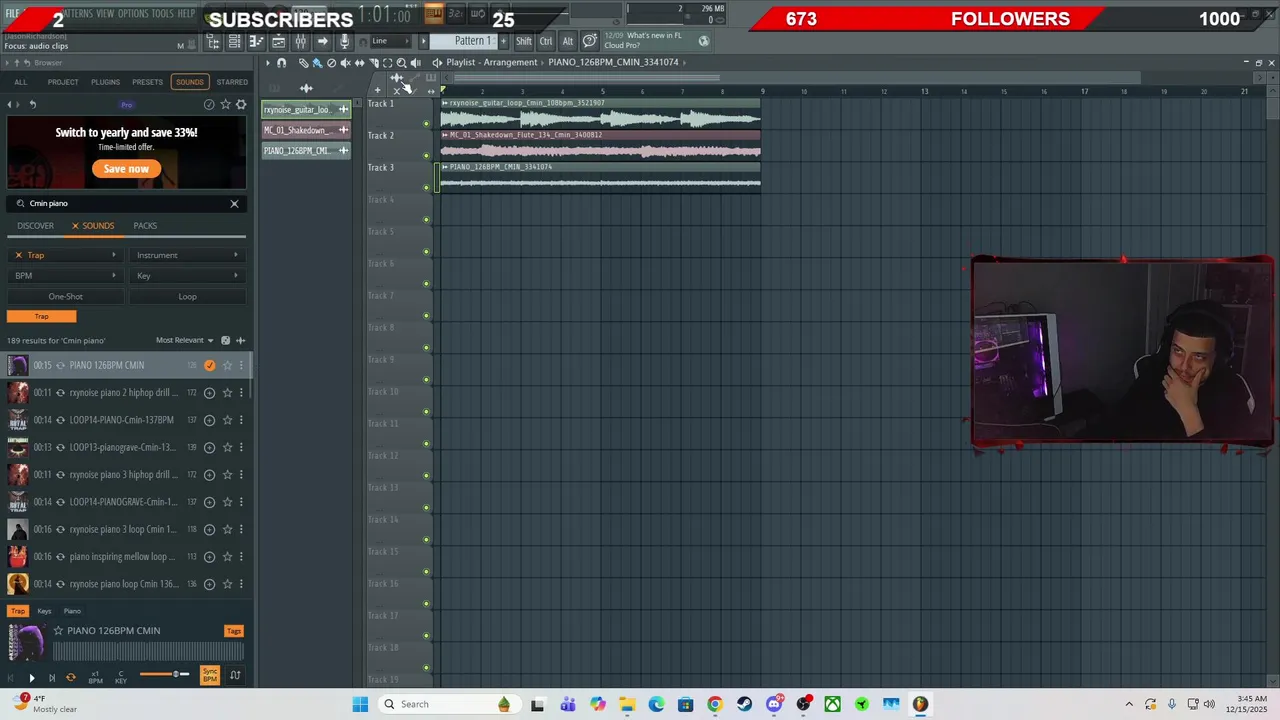
Task: Toggle the Alt key button
Action: pos(568,41)
